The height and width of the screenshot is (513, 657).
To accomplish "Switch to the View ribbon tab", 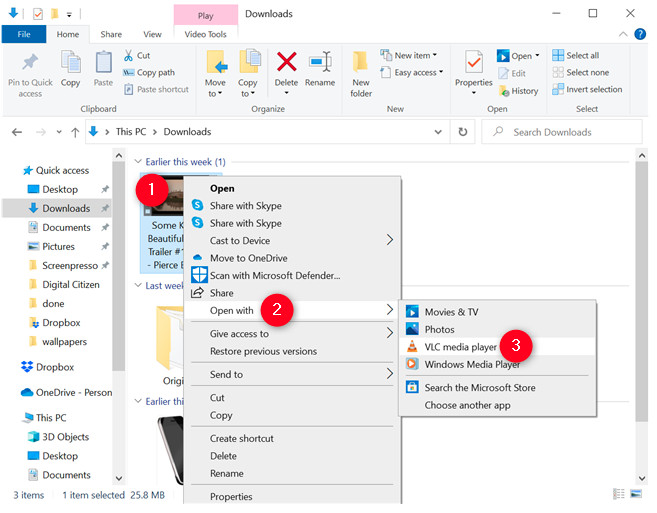I will click(x=152, y=34).
